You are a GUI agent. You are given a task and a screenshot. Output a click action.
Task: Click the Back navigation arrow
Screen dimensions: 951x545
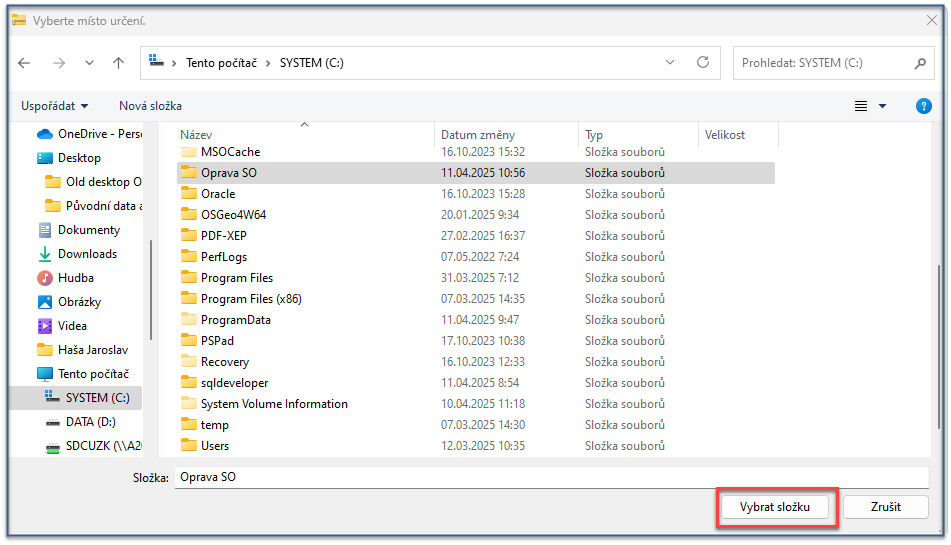pos(24,63)
